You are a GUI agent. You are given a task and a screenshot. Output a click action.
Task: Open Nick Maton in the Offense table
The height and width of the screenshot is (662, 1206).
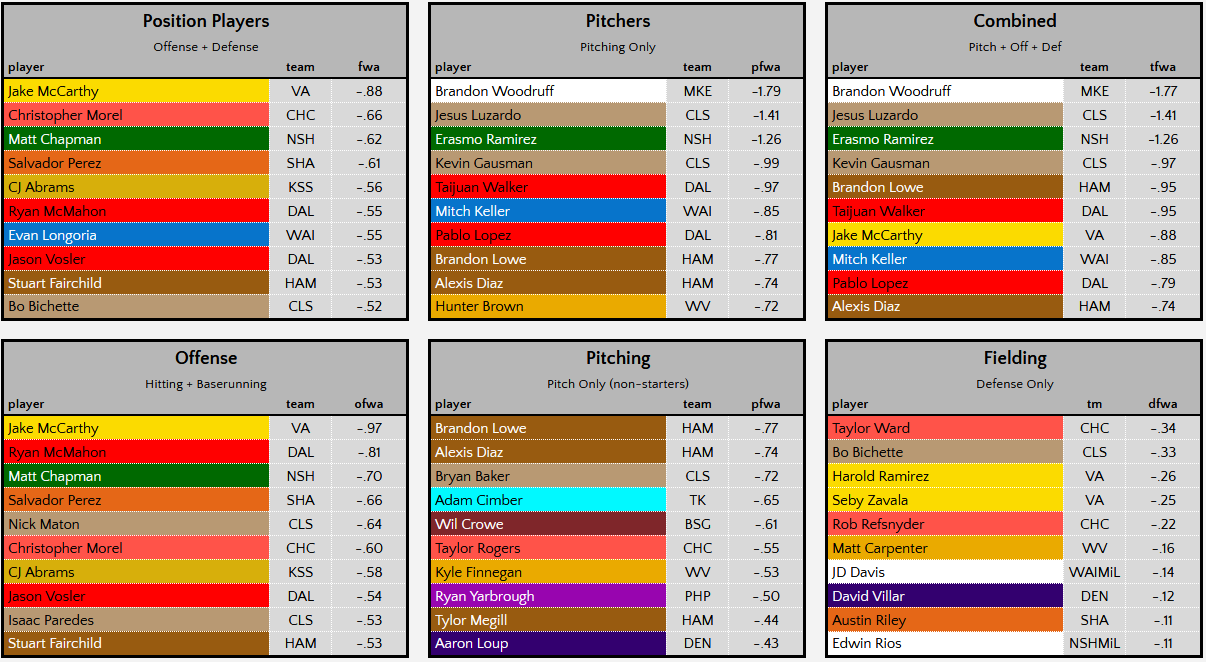(44, 524)
